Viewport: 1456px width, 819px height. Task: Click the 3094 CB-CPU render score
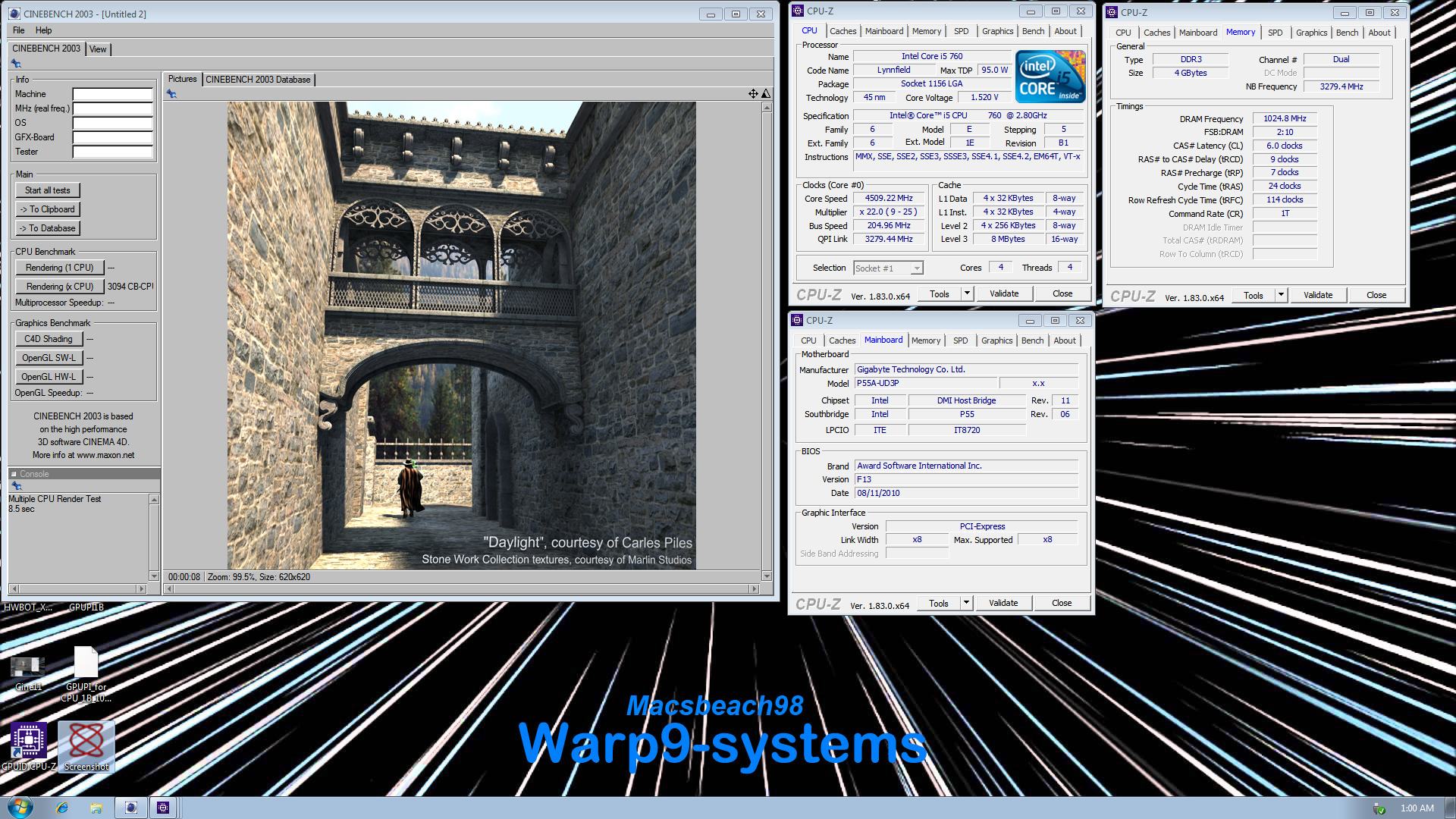click(x=130, y=287)
